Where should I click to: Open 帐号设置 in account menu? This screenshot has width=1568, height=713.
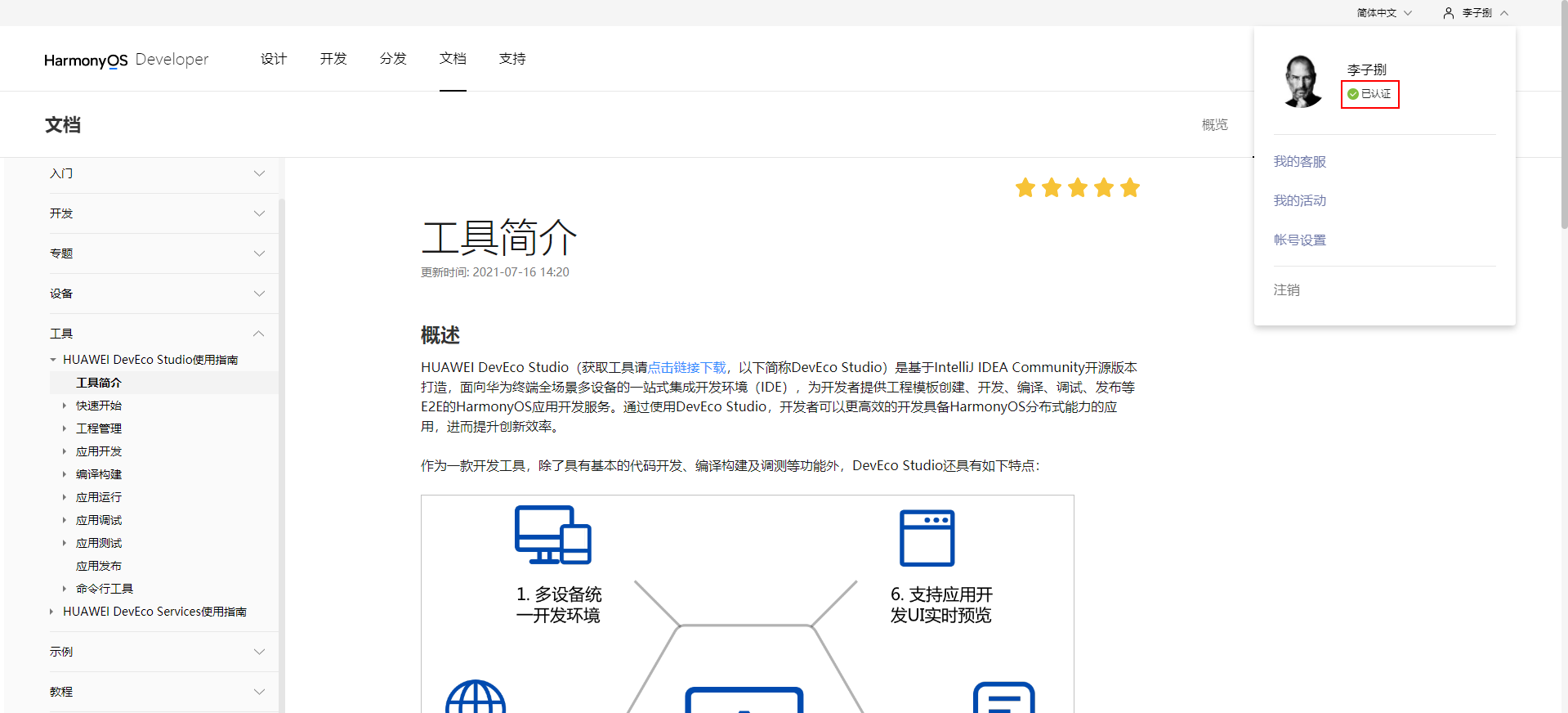click(1300, 240)
